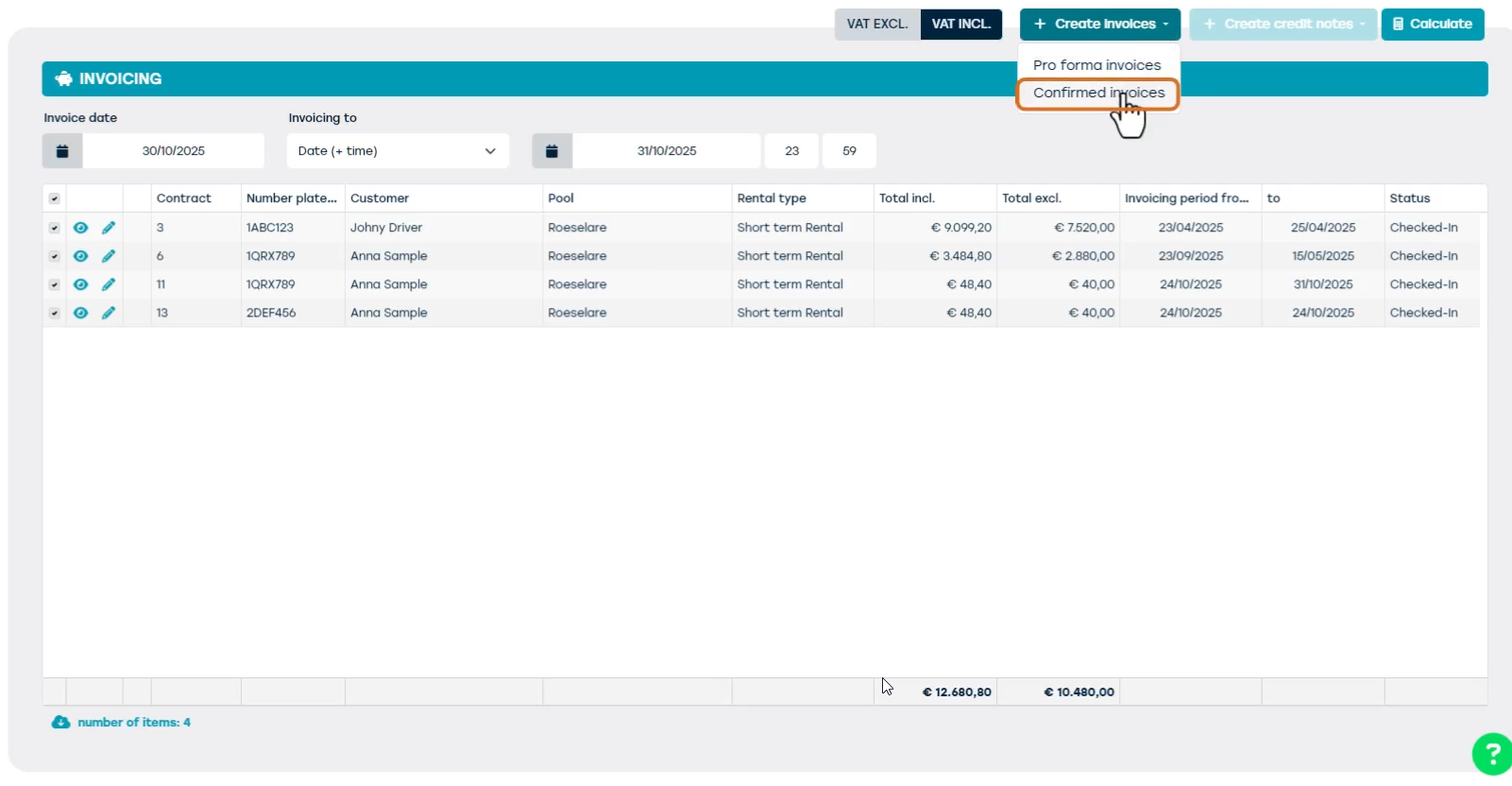Toggle checkbox for contract 13 row
Screen dimensions: 1512x786
point(54,313)
